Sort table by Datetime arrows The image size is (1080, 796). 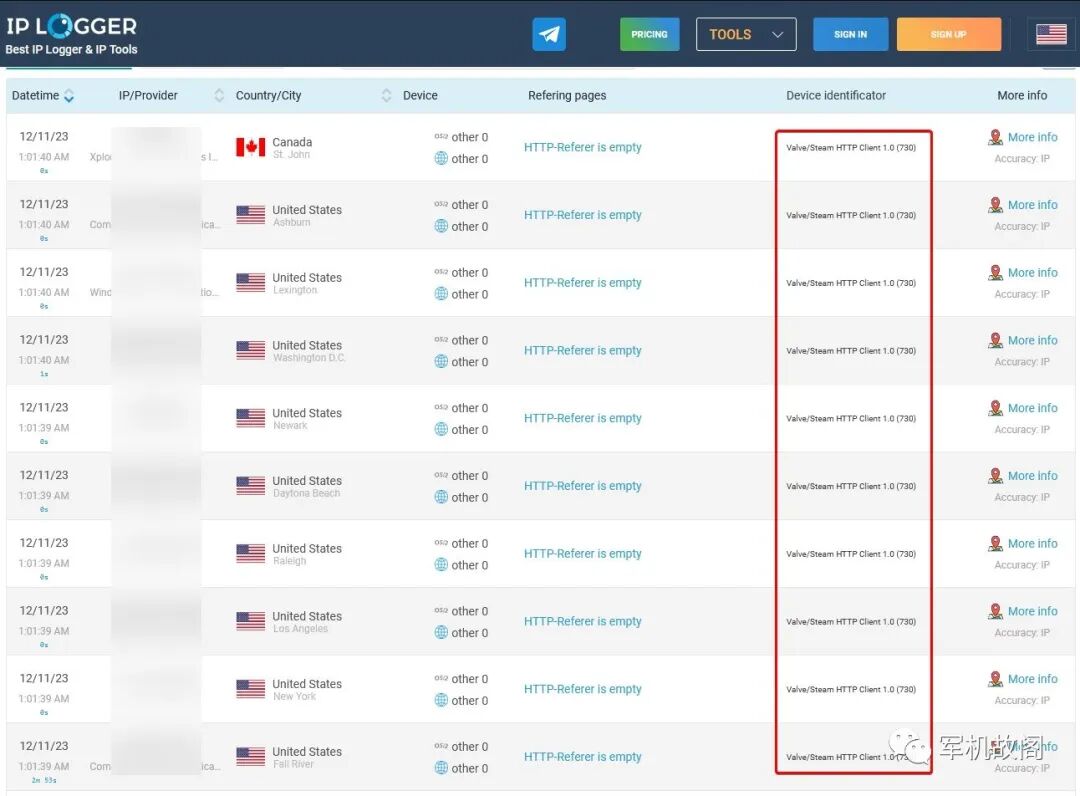[x=69, y=96]
